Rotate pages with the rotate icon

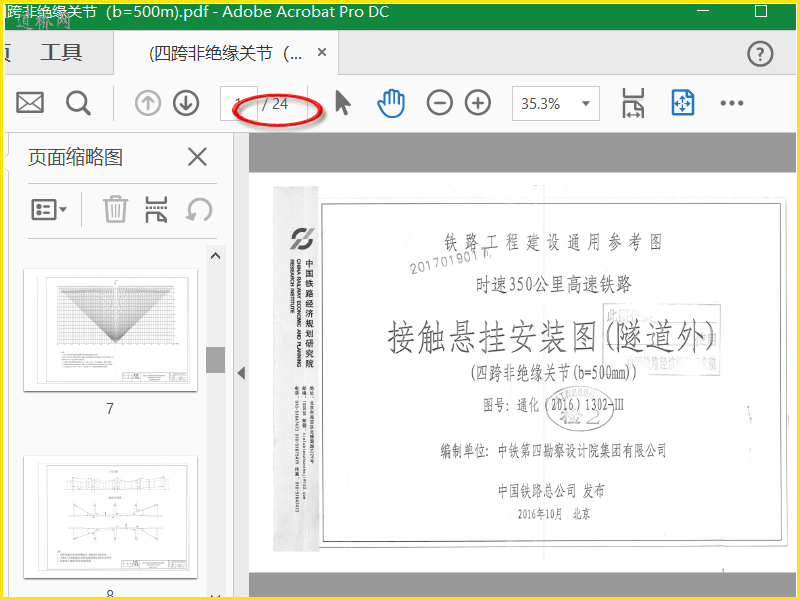(x=198, y=209)
